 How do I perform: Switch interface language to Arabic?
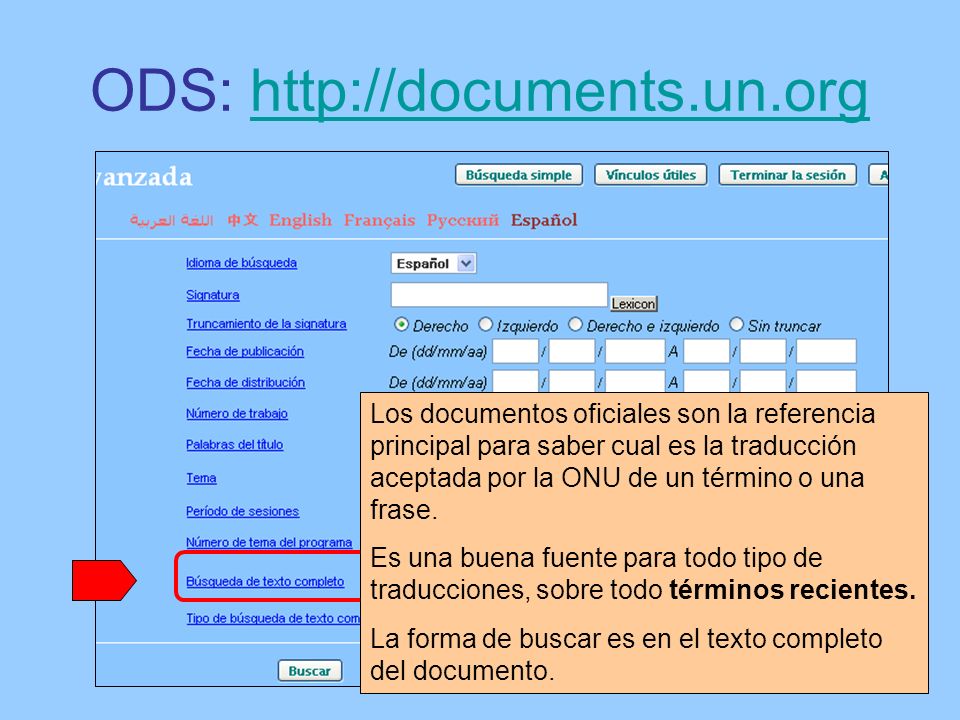pos(171,220)
